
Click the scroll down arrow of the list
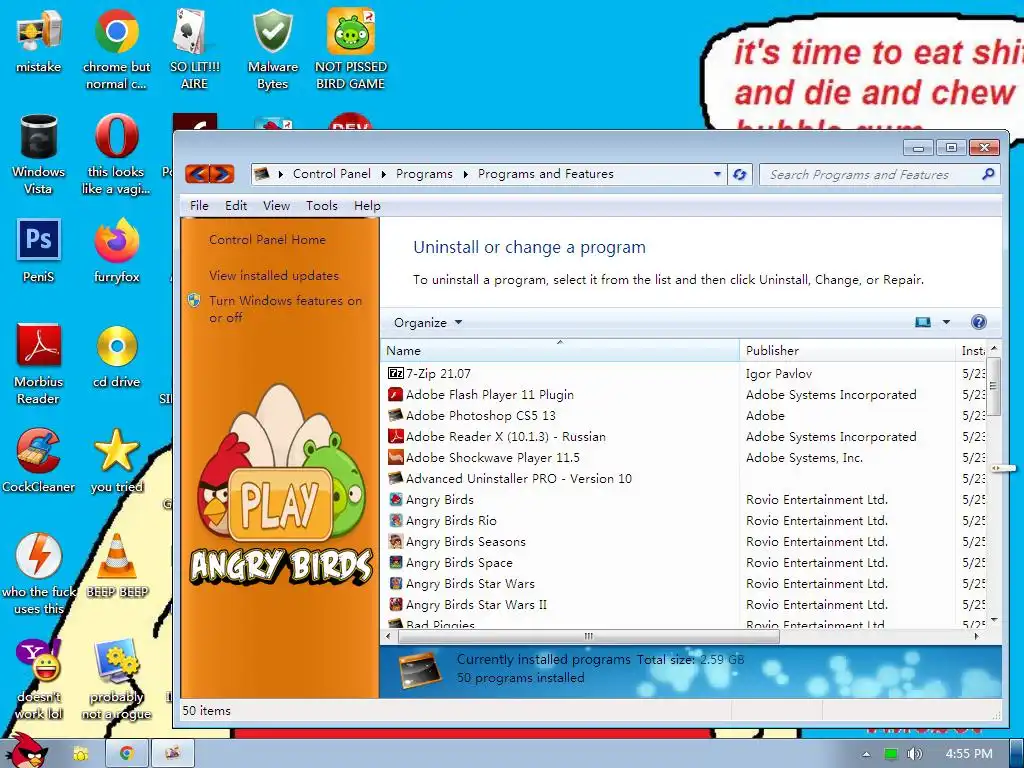(x=993, y=620)
